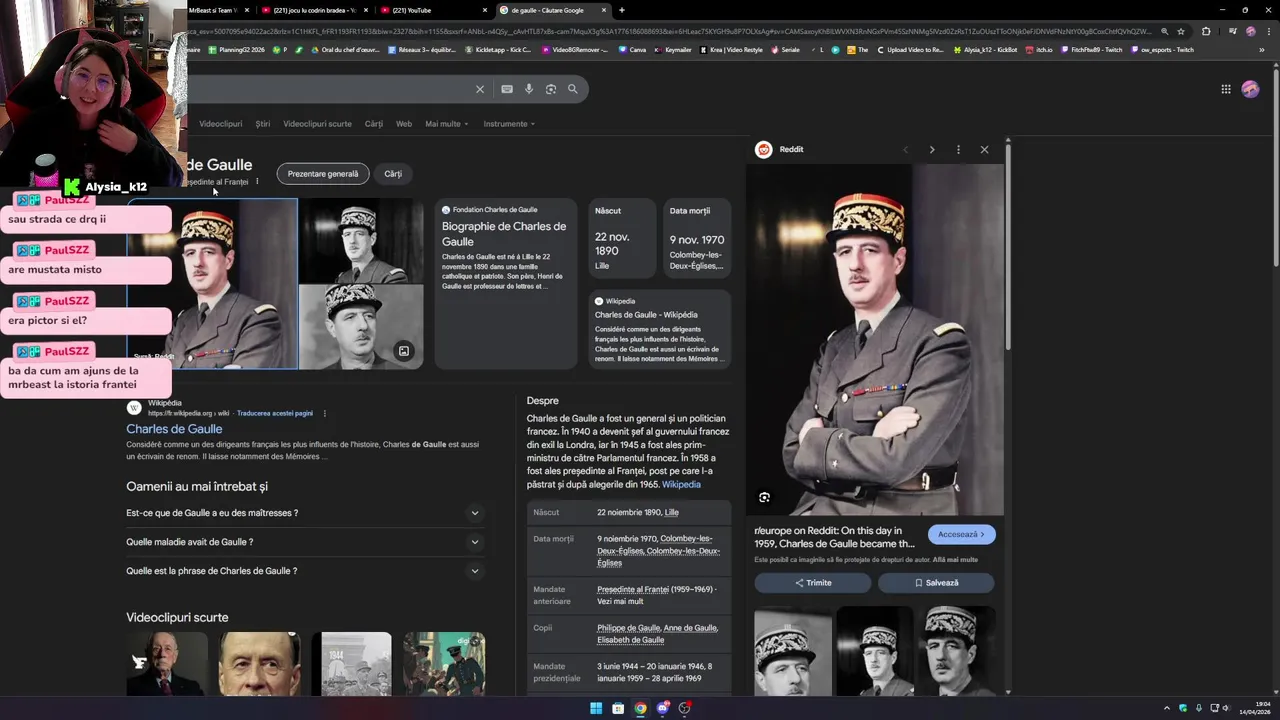Click 'Președinte al Franței' link in Mandate anterioare
Screen dimensions: 1280x720
pyautogui.click(x=633, y=590)
